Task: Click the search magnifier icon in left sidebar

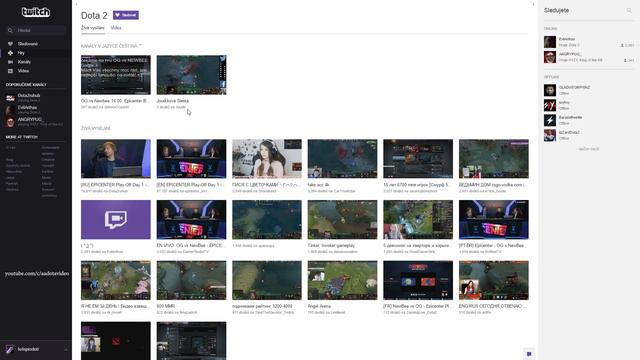Action: click(x=10, y=31)
